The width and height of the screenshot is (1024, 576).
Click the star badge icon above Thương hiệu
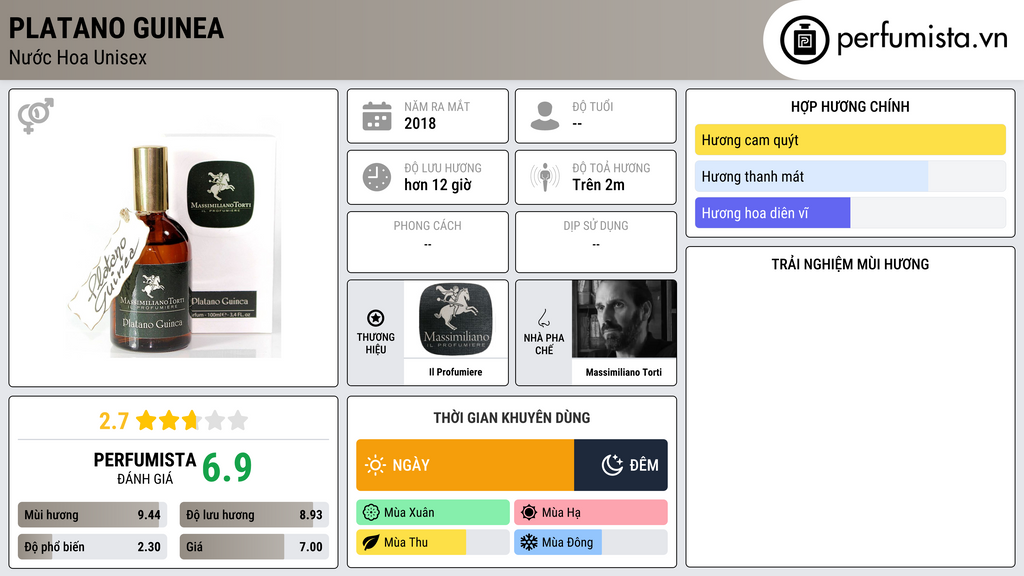pos(376,318)
